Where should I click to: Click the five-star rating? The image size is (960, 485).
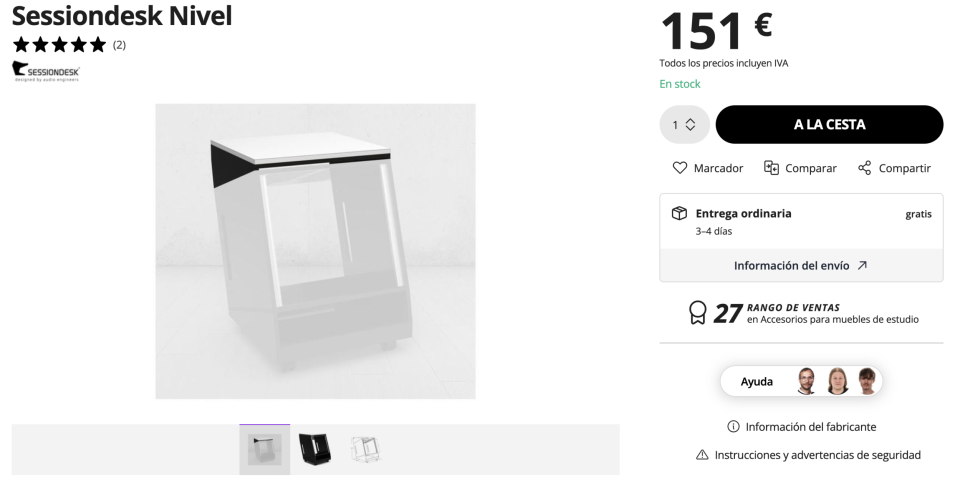59,45
